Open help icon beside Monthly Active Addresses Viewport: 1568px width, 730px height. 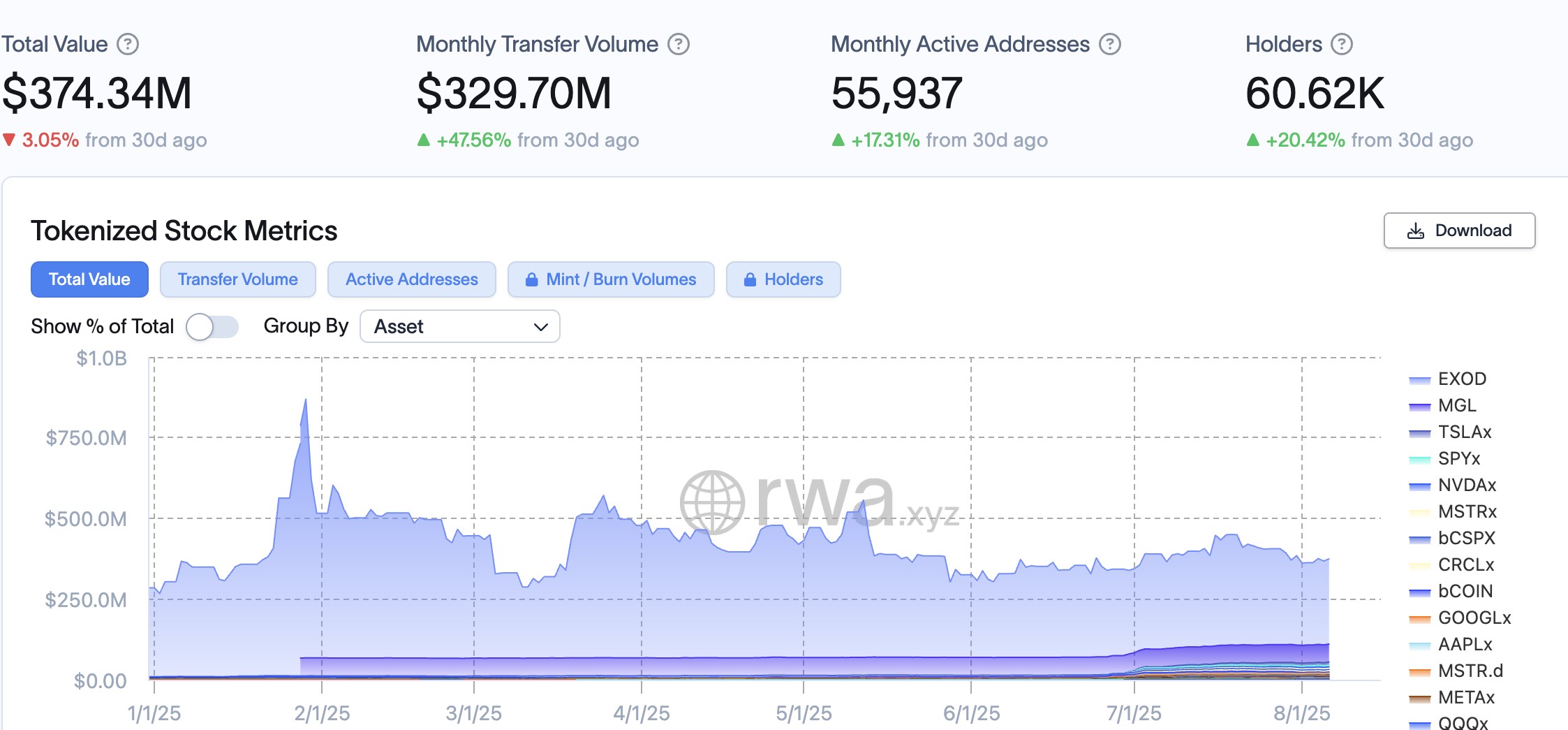[1110, 45]
